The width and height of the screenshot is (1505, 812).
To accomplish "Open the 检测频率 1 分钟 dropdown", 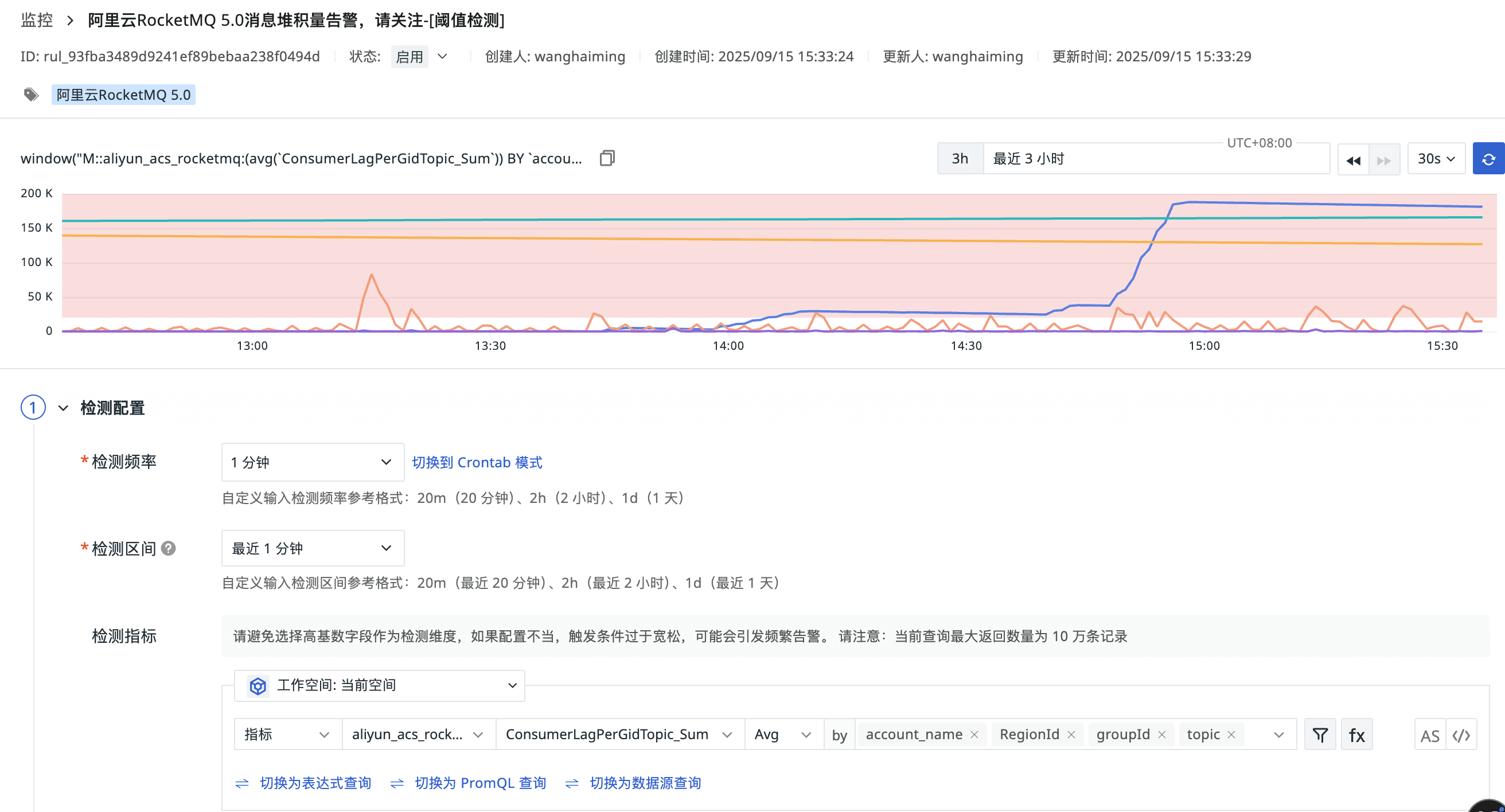I will point(313,462).
